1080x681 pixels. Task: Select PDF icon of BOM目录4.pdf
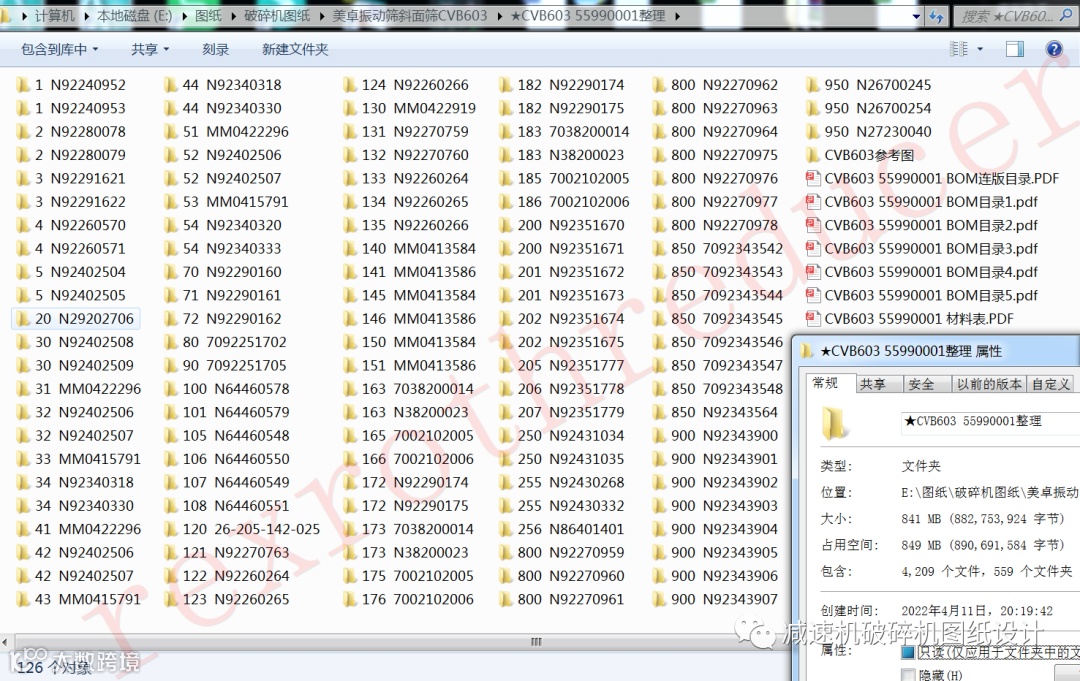tap(813, 272)
